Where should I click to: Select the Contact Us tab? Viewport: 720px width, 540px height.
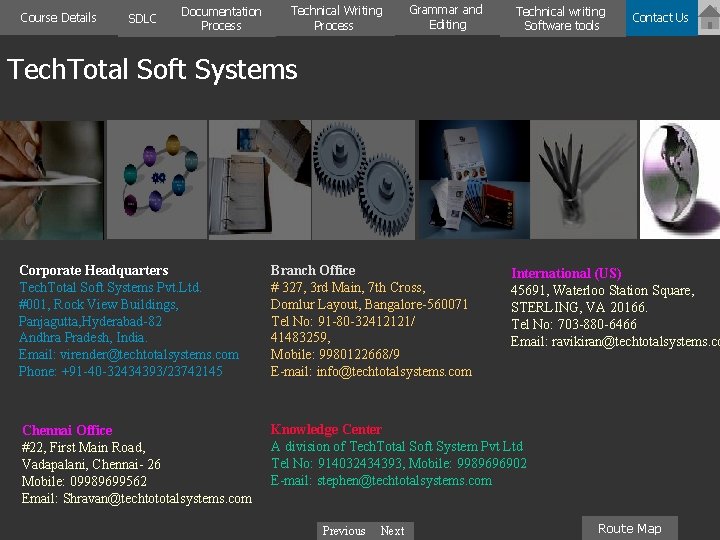pos(661,18)
